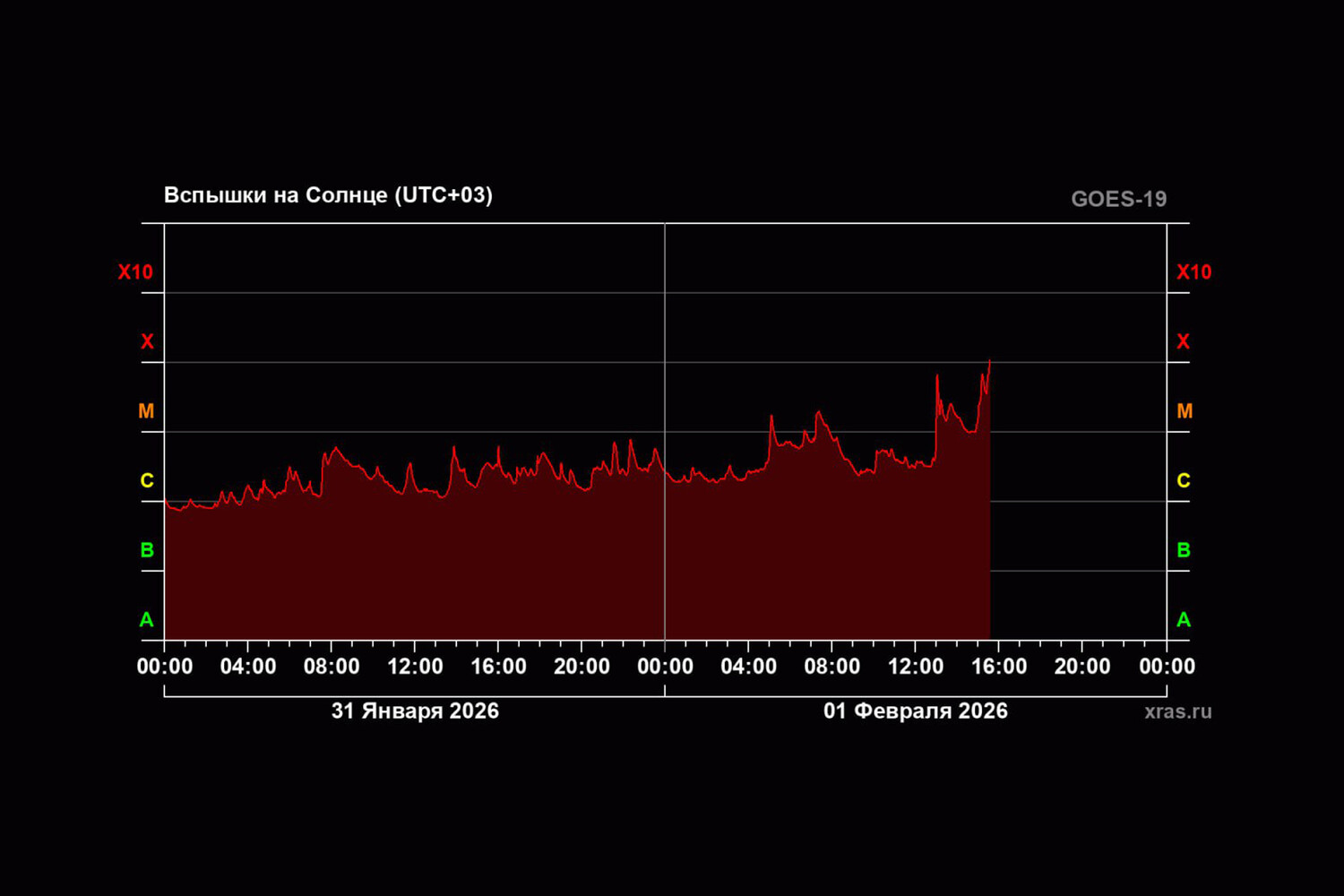Image resolution: width=1344 pixels, height=896 pixels.
Task: Click the X10 class label on right axis
Action: click(1193, 272)
